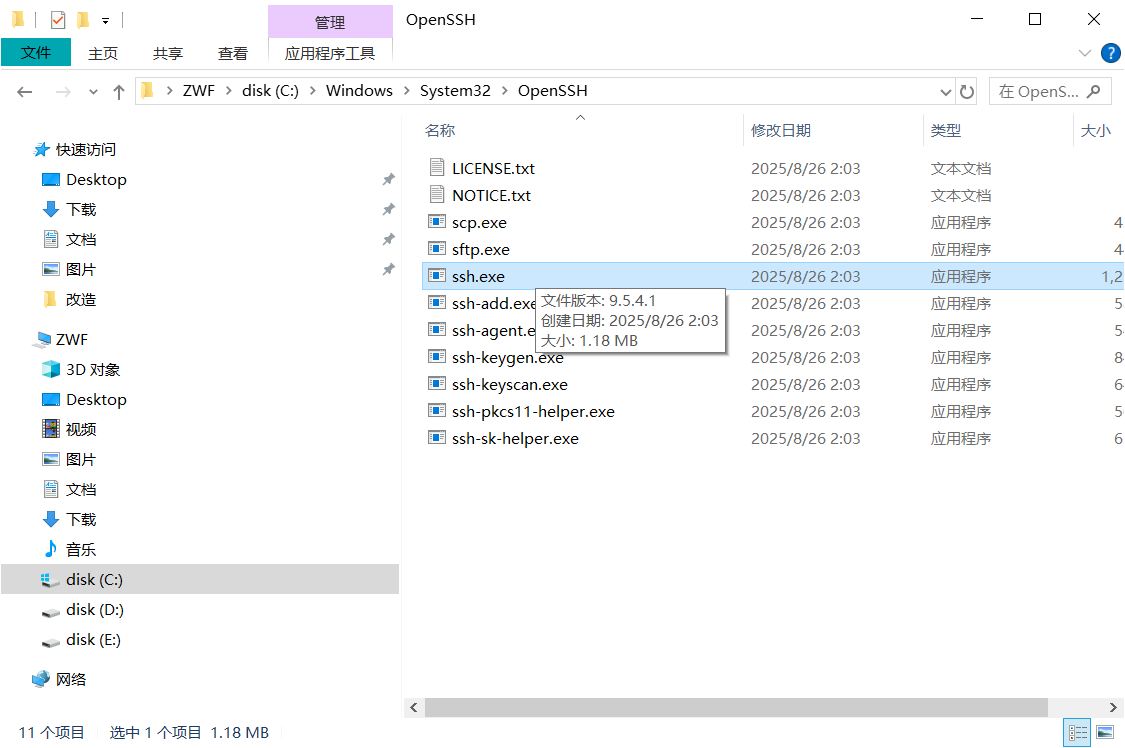Select the sftp.exe application icon
The width and height of the screenshot is (1125, 748).
437,249
